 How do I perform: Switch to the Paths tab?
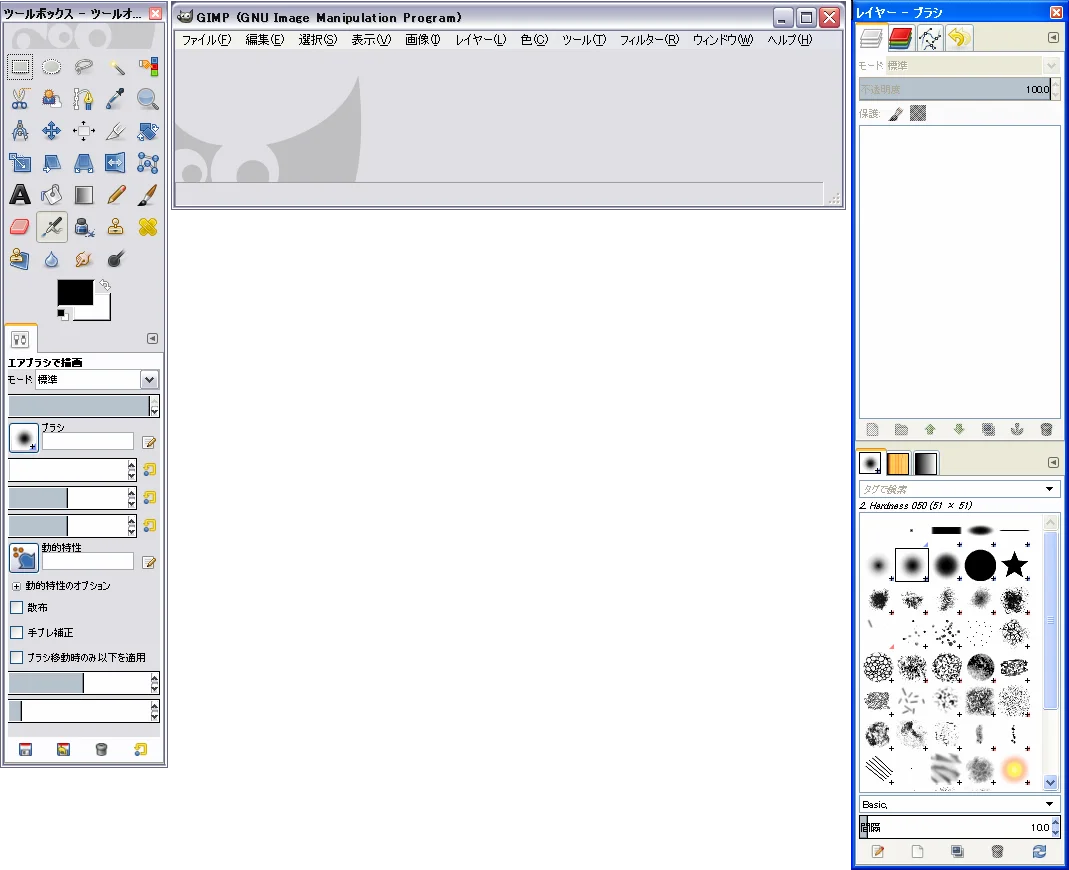[x=930, y=39]
